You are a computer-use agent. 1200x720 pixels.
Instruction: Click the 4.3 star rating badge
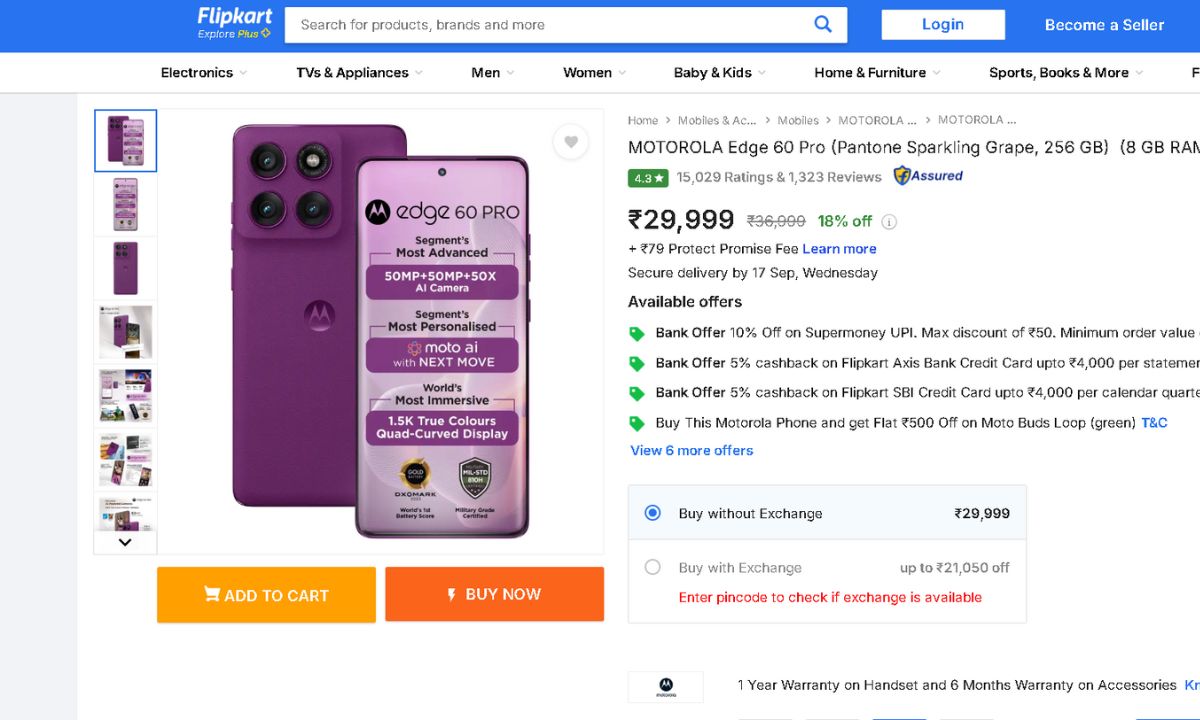tap(647, 178)
